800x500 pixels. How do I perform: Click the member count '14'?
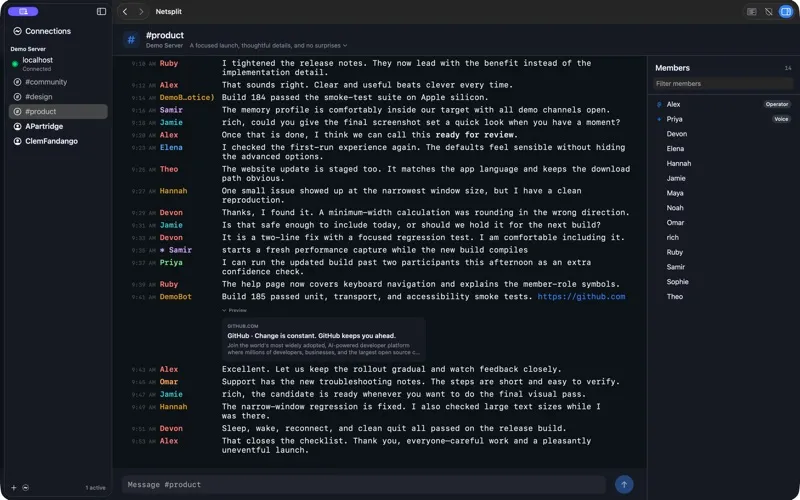tap(788, 68)
